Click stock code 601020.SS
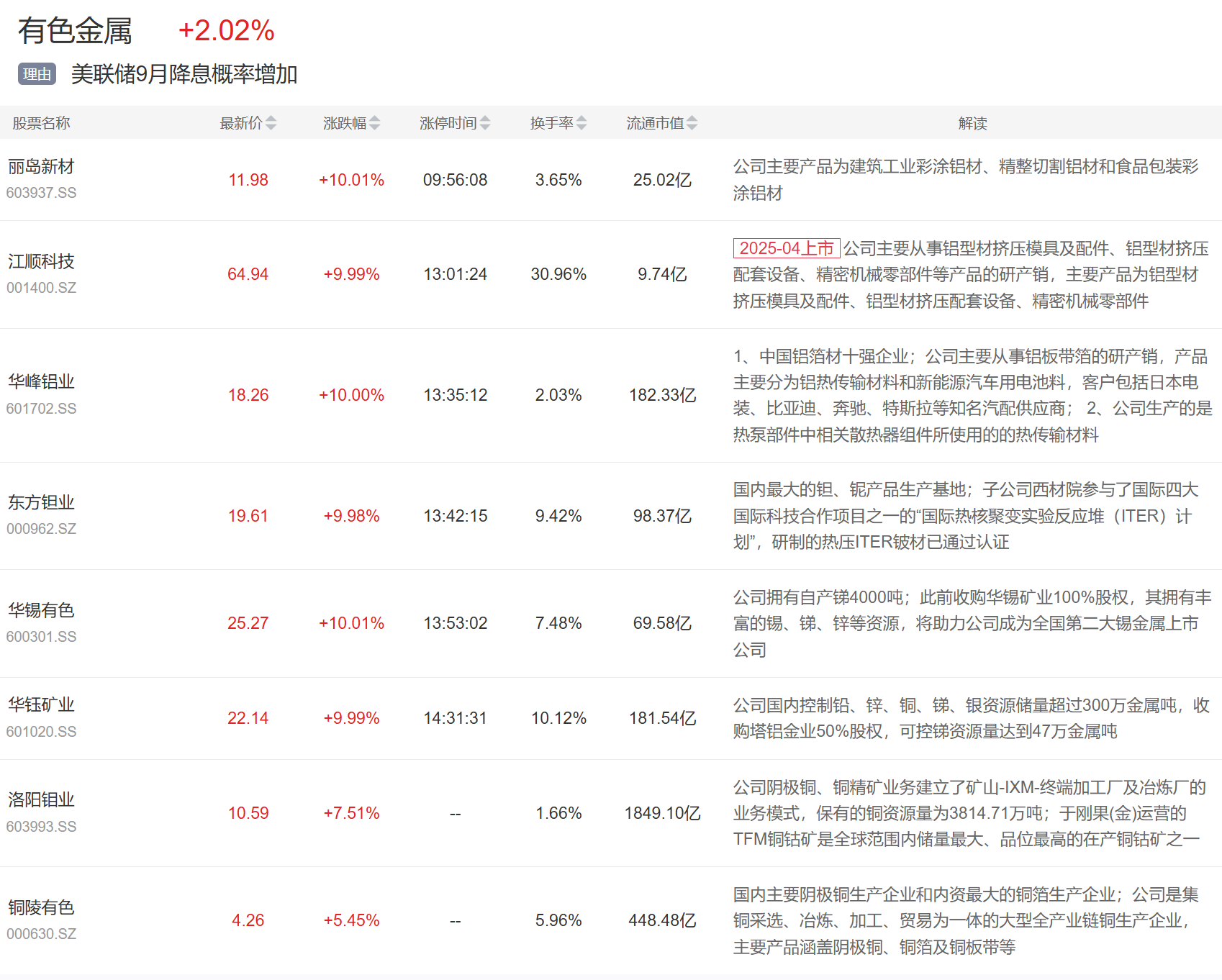The height and width of the screenshot is (980, 1222). pyautogui.click(x=41, y=732)
